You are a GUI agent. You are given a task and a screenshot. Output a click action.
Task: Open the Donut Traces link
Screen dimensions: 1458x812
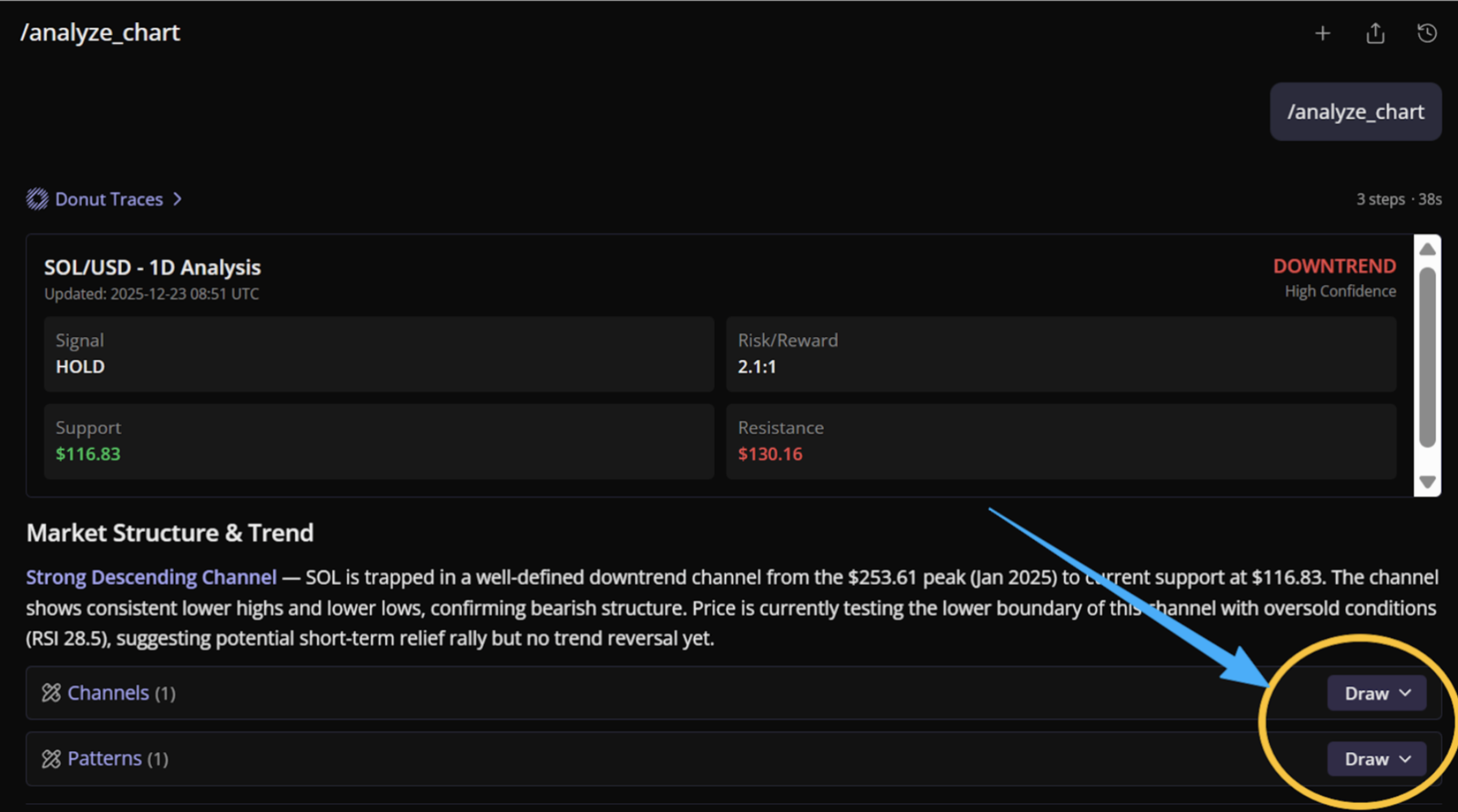coord(109,199)
